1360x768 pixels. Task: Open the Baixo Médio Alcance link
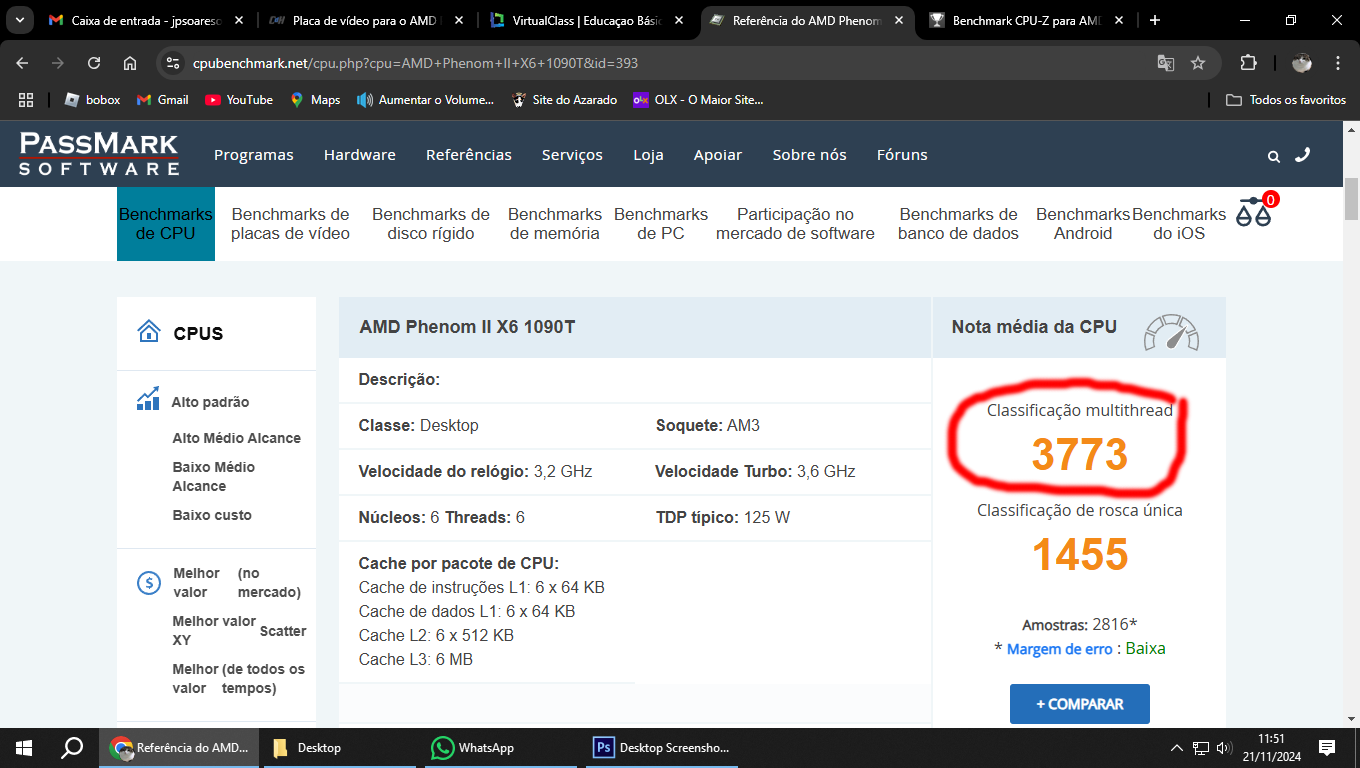(x=213, y=476)
